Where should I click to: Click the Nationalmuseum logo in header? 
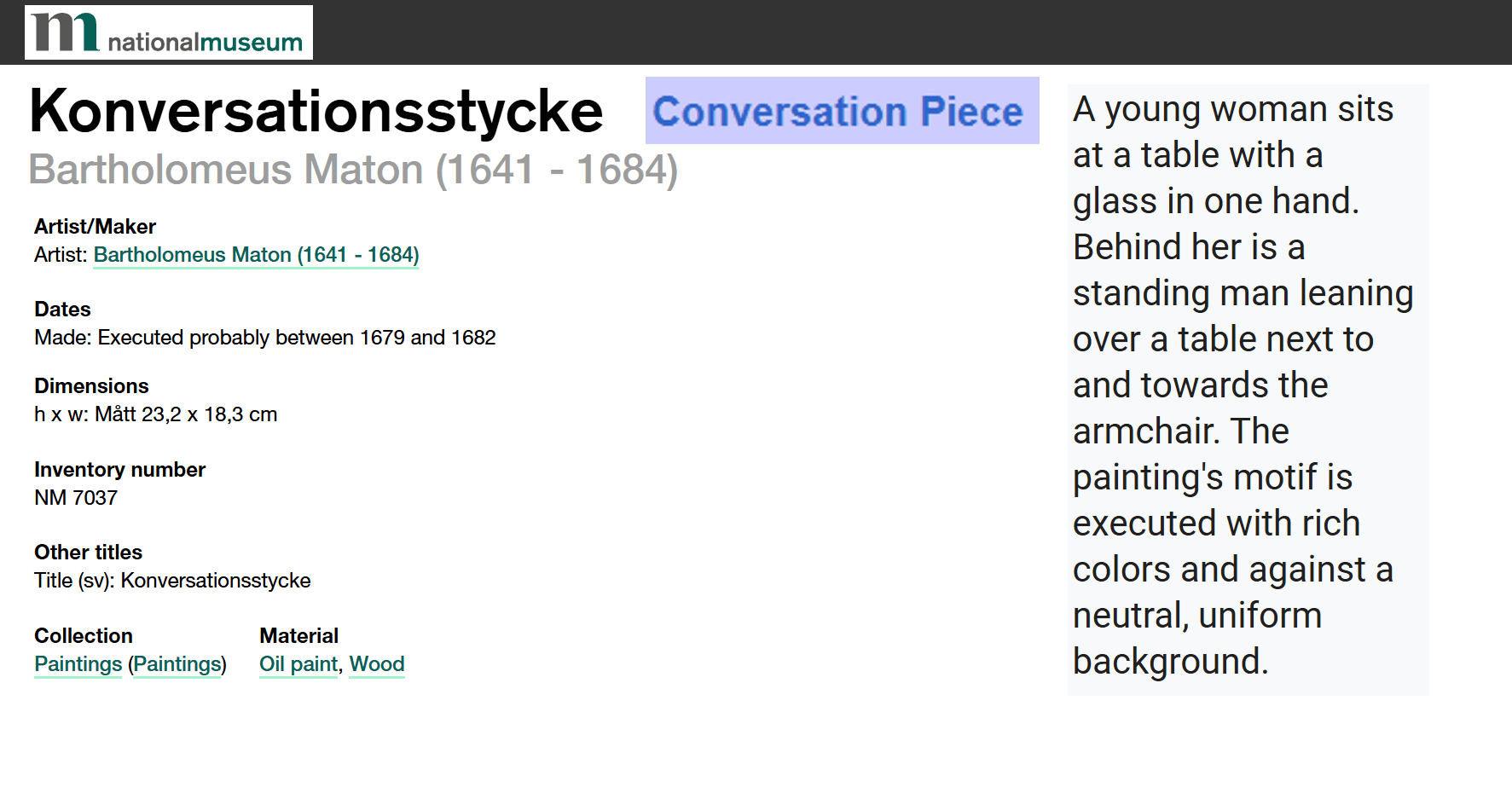point(169,32)
